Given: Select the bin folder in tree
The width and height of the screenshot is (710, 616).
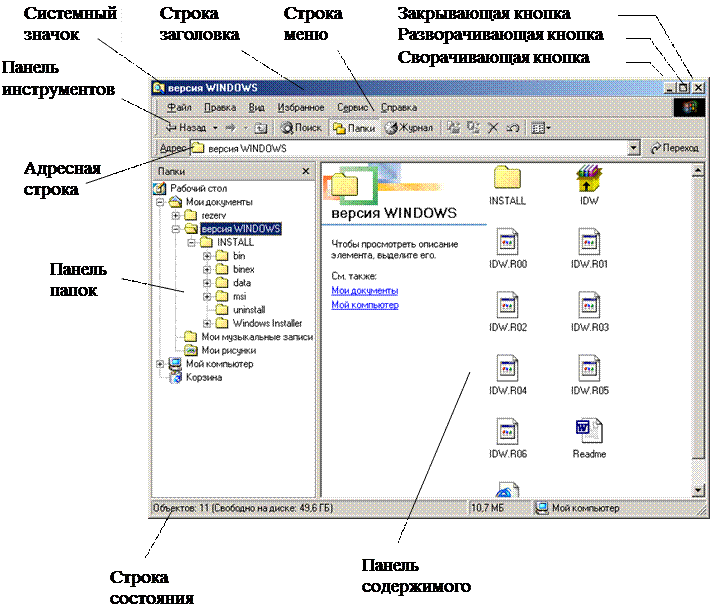Looking at the screenshot, I should (x=239, y=256).
